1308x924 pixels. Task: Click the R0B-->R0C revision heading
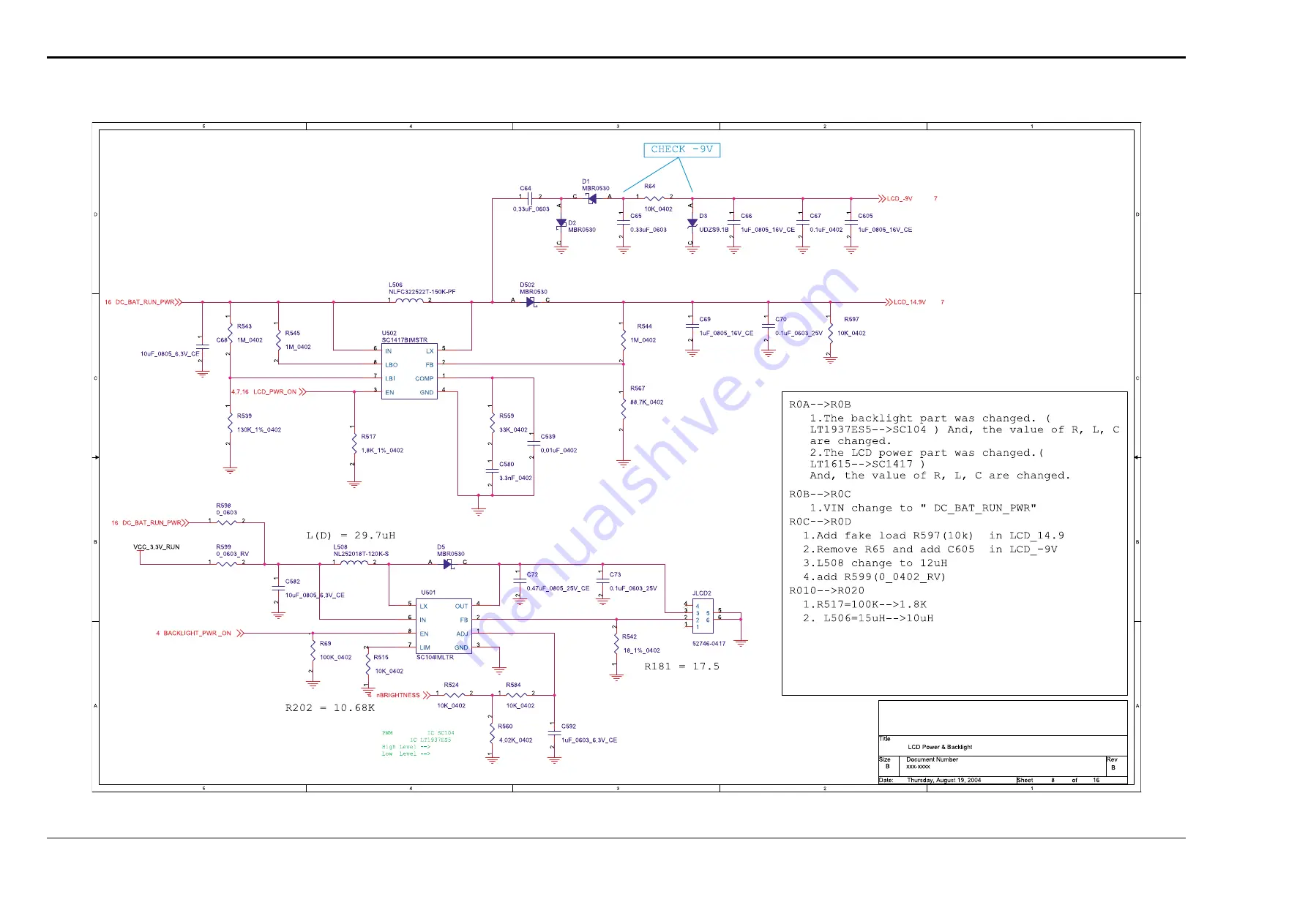coord(820,495)
